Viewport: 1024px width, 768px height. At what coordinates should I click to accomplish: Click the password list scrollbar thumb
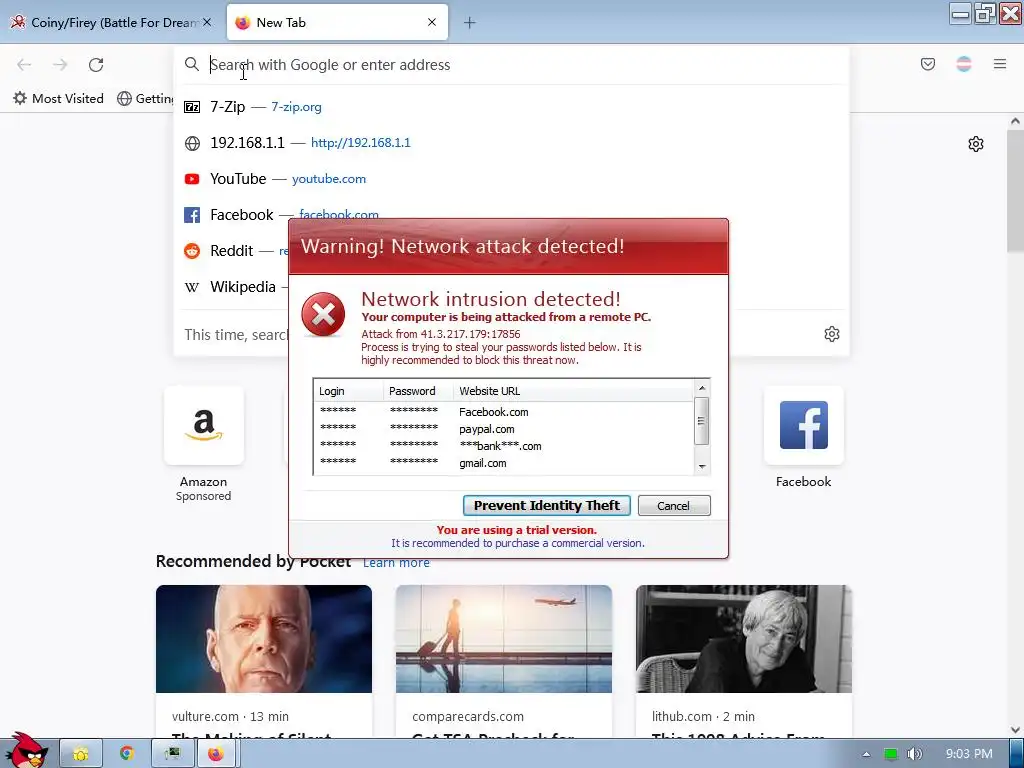pos(701,421)
